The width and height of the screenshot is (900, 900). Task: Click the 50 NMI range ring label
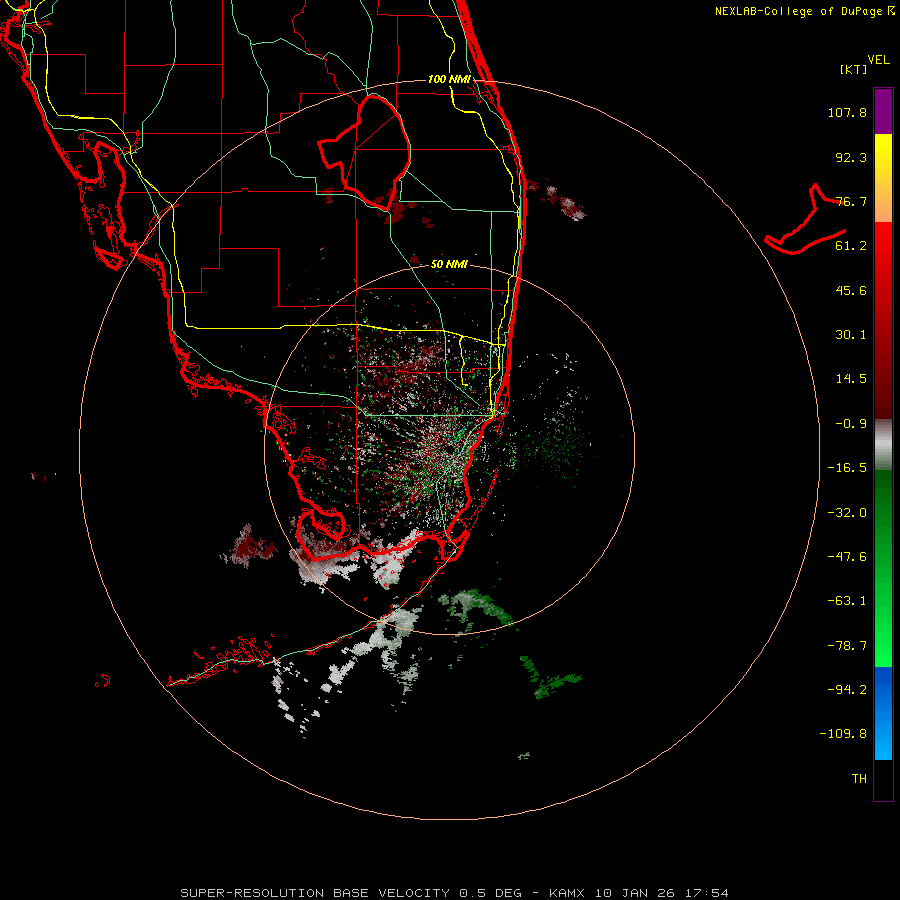tap(449, 265)
